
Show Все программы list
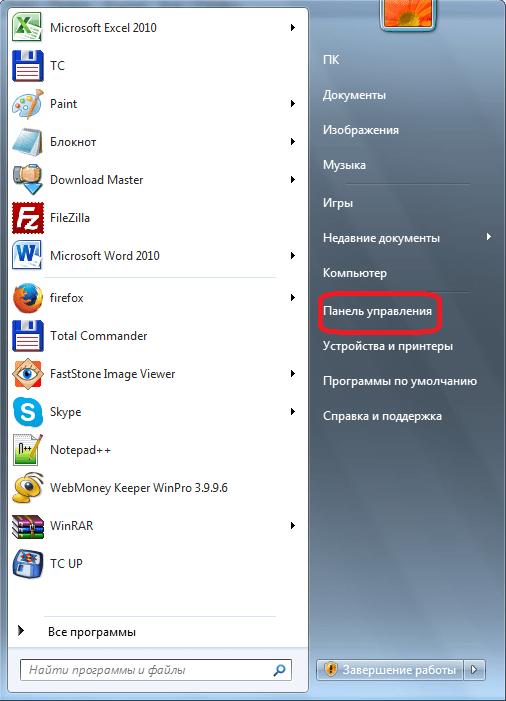click(92, 632)
